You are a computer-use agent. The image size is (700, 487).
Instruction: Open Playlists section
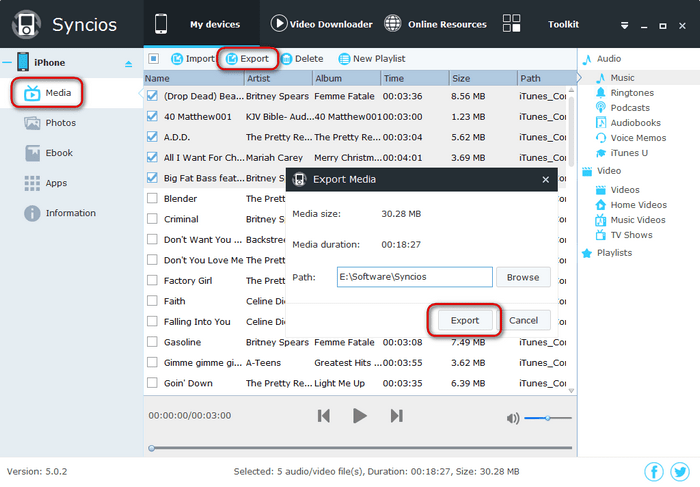607,253
